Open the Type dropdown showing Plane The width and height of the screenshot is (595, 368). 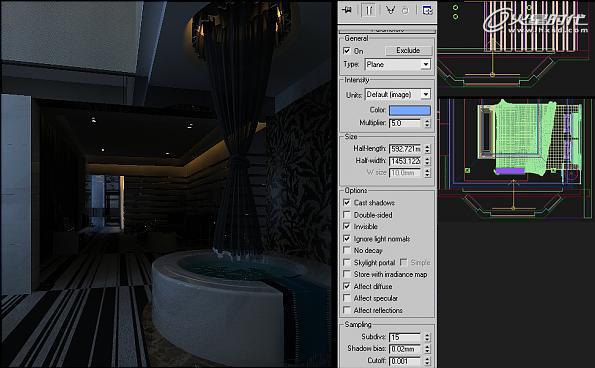click(x=398, y=64)
